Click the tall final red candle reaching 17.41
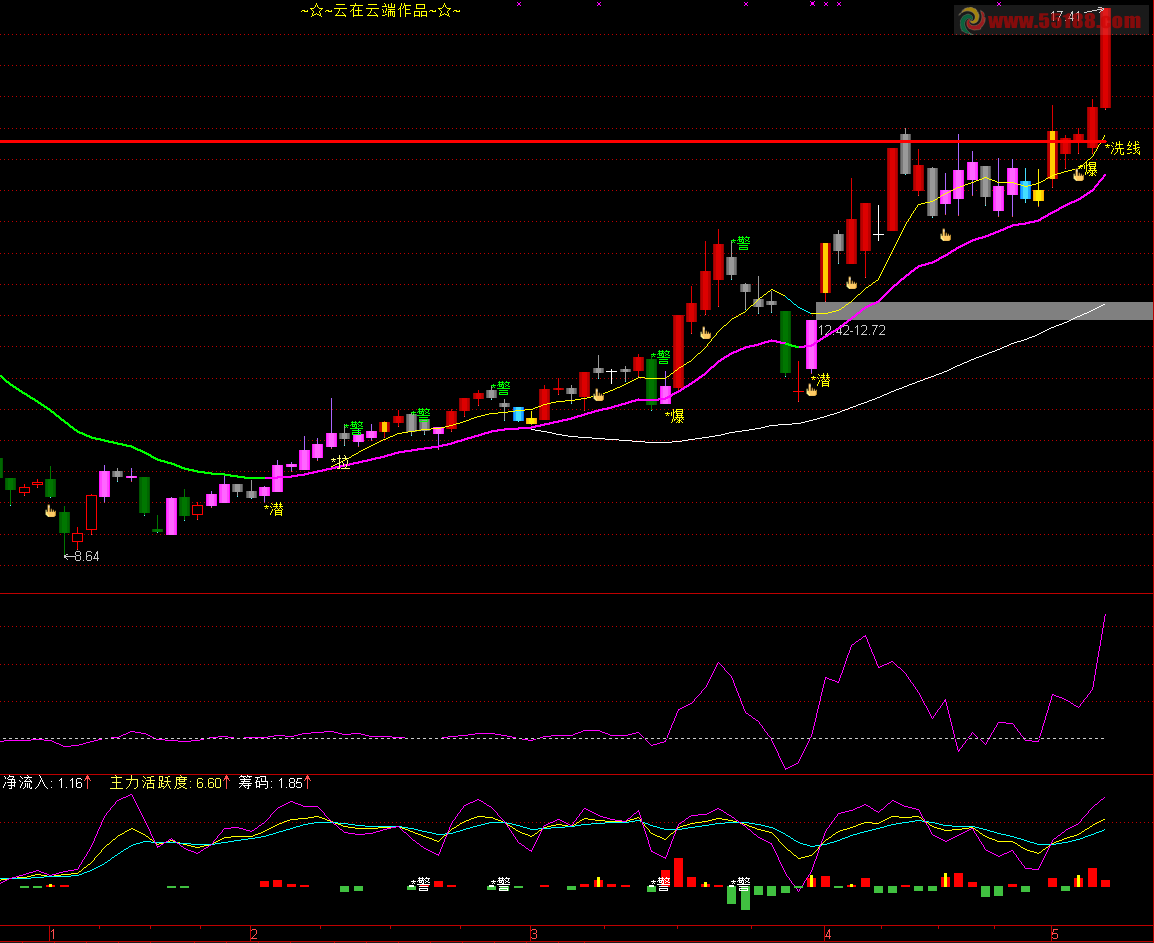Image resolution: width=1154 pixels, height=943 pixels. [x=1105, y=59]
